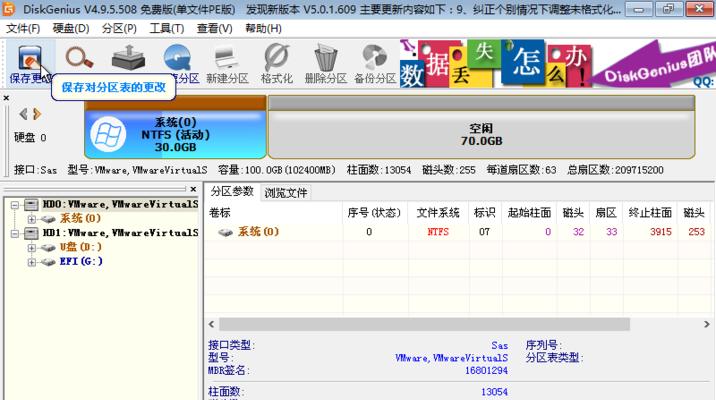
Task: Open the 工具(T) menu
Action: click(x=167, y=28)
